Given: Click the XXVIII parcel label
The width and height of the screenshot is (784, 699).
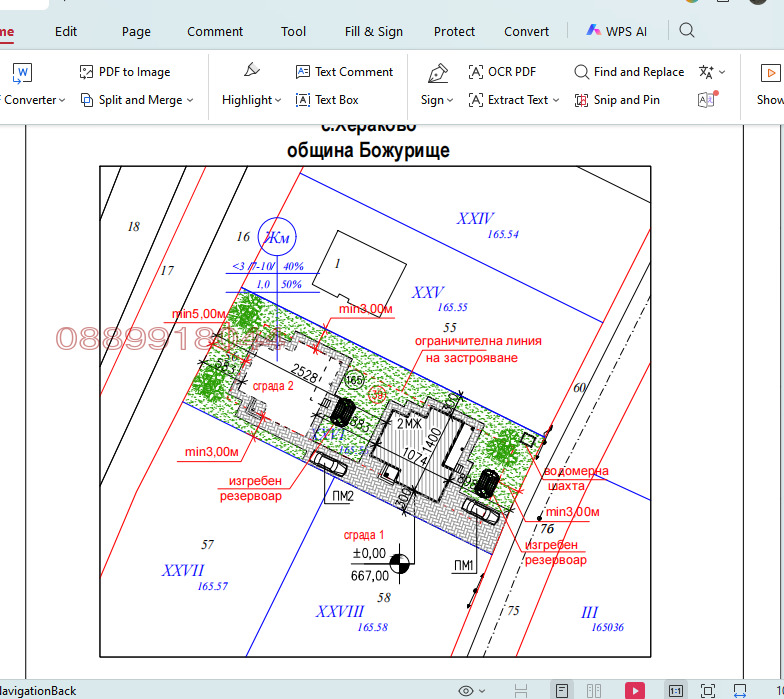Looking at the screenshot, I should pos(340,611).
